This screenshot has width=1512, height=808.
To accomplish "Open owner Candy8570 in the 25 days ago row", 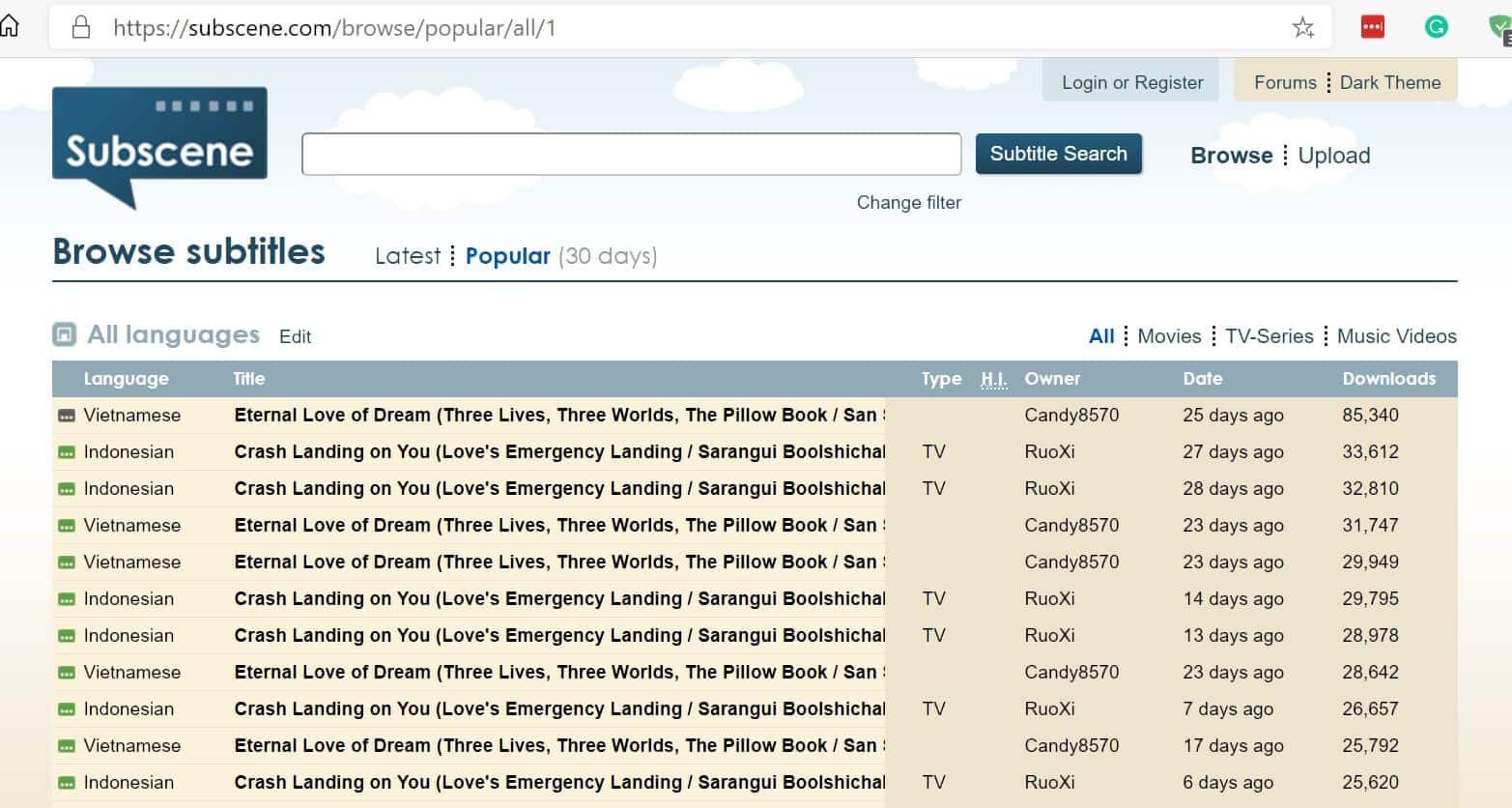I will tap(1071, 415).
